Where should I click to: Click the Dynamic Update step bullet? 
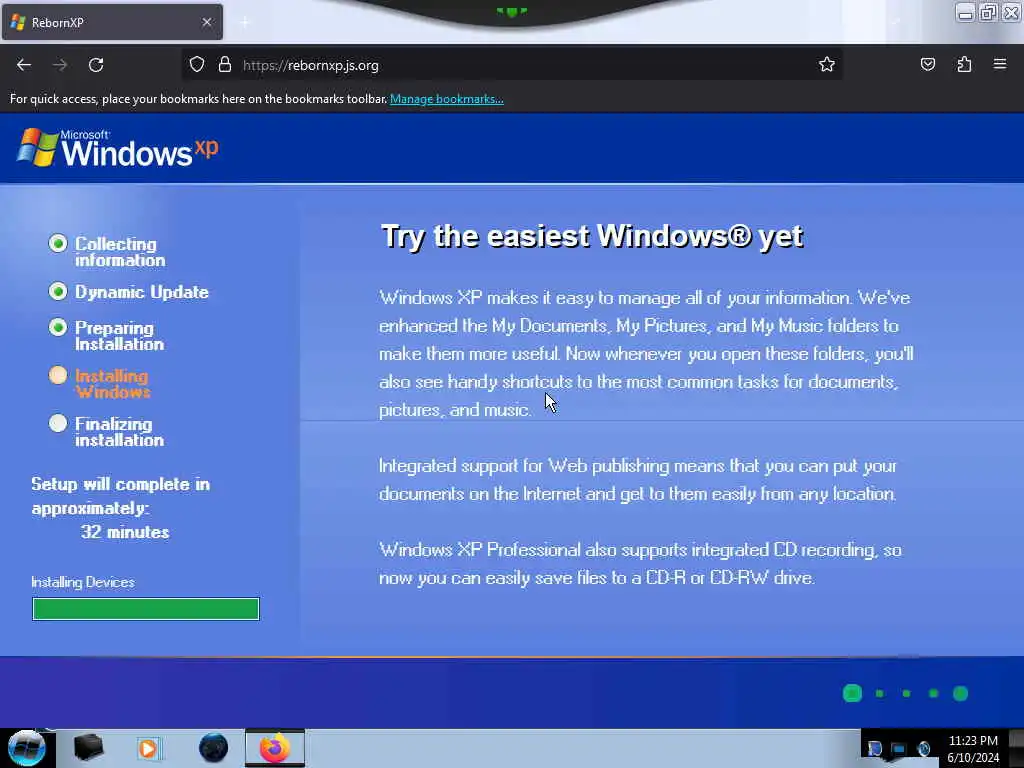(57, 291)
